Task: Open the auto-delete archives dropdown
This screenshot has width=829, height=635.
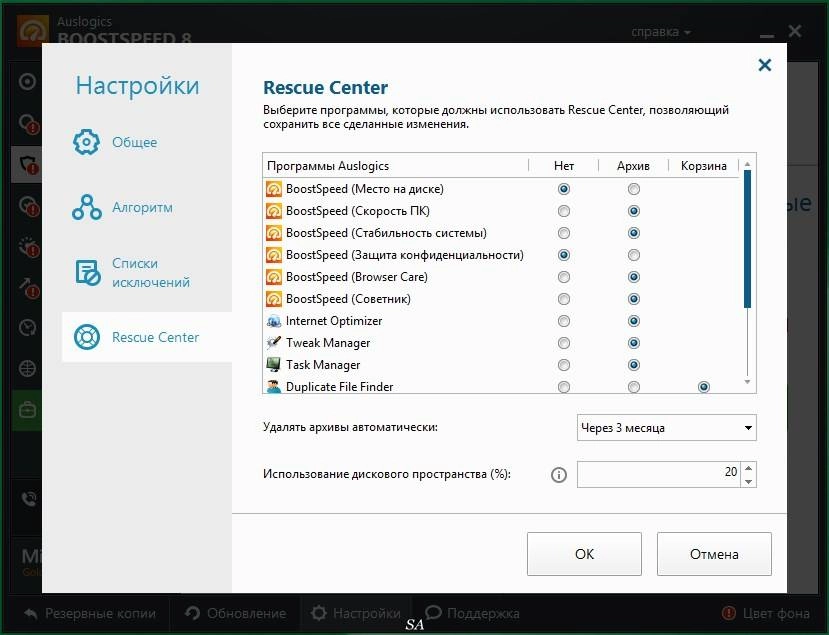Action: point(666,428)
